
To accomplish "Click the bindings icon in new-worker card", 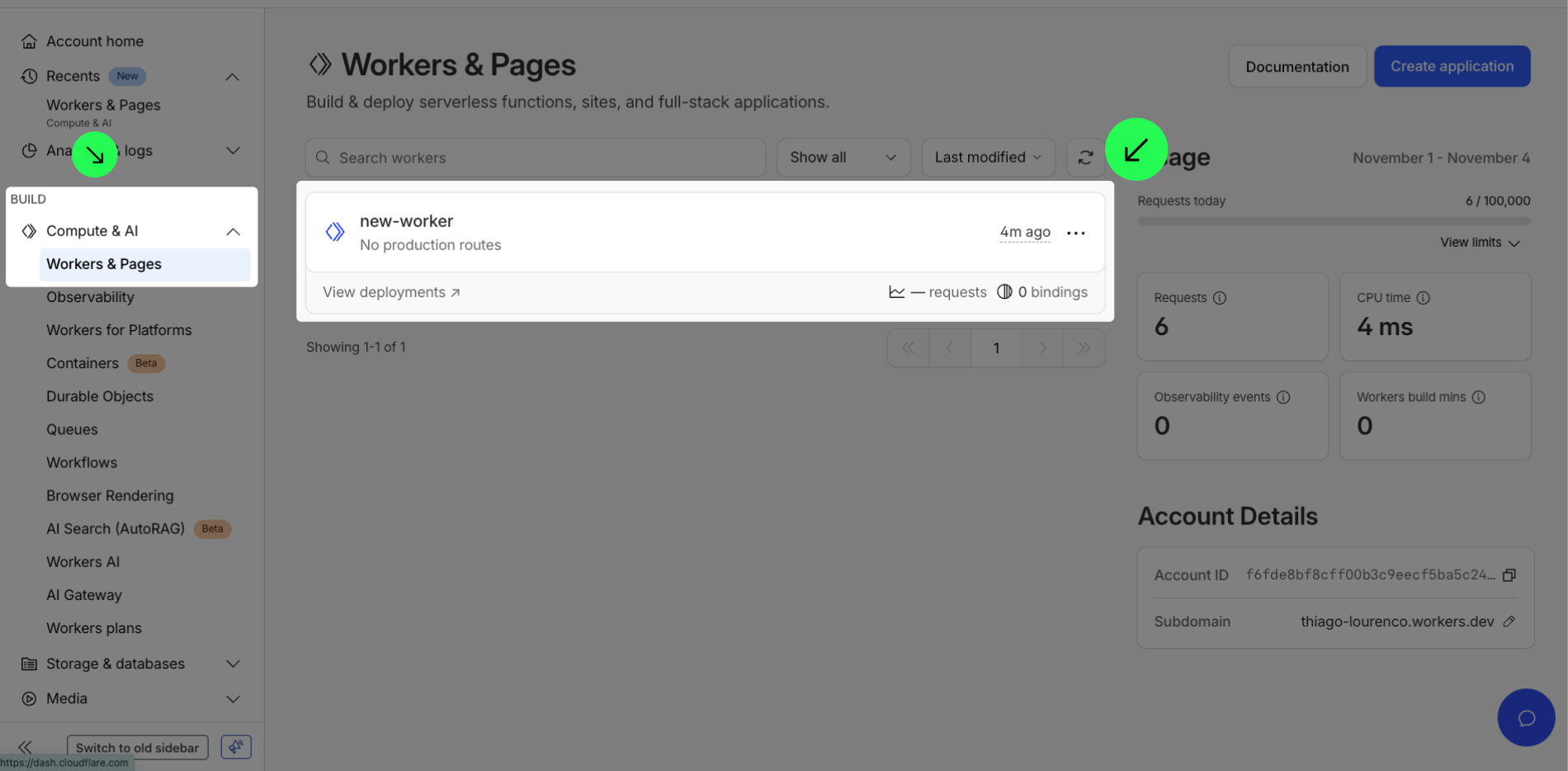I will (1004, 291).
